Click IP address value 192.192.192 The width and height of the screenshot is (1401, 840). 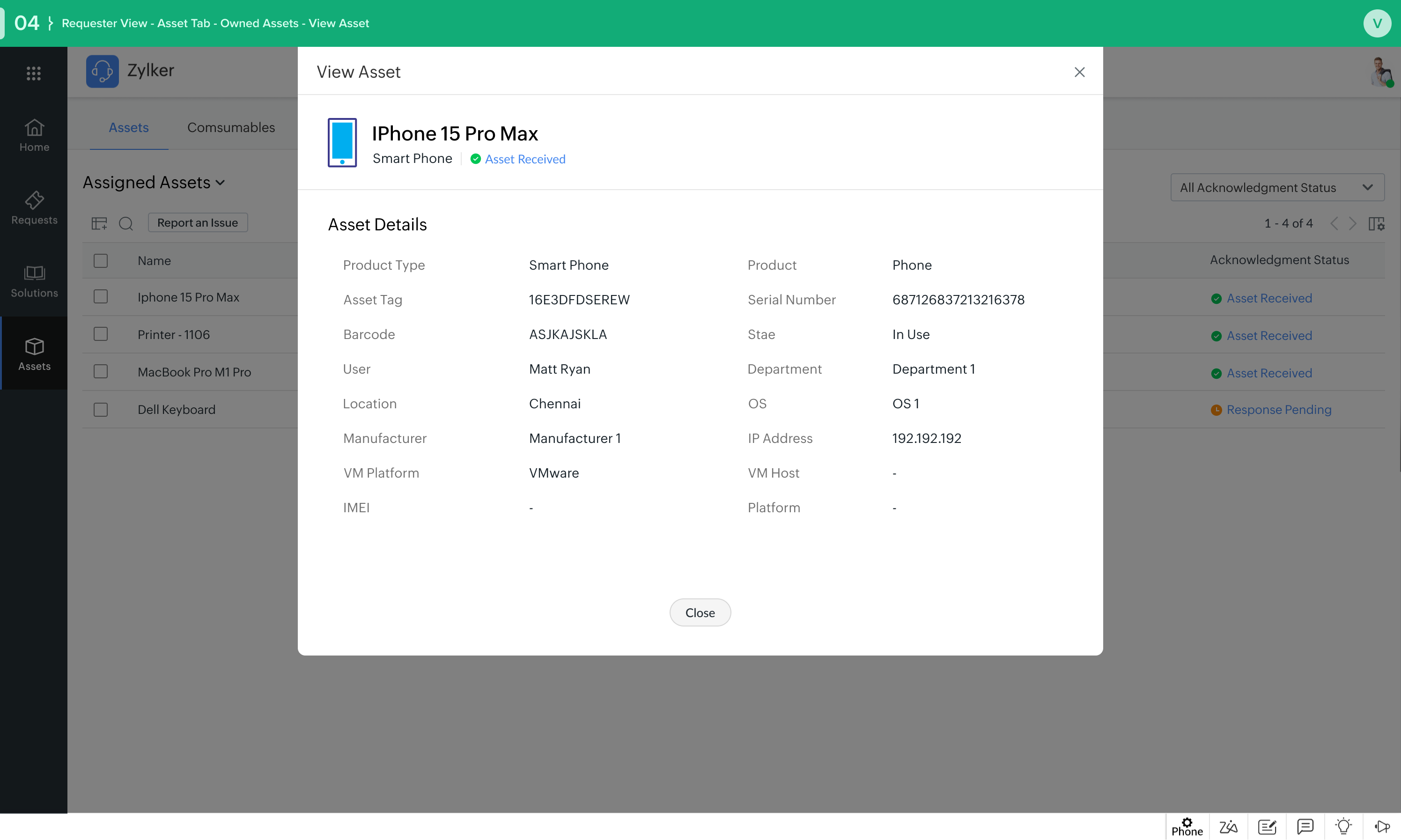(x=927, y=438)
